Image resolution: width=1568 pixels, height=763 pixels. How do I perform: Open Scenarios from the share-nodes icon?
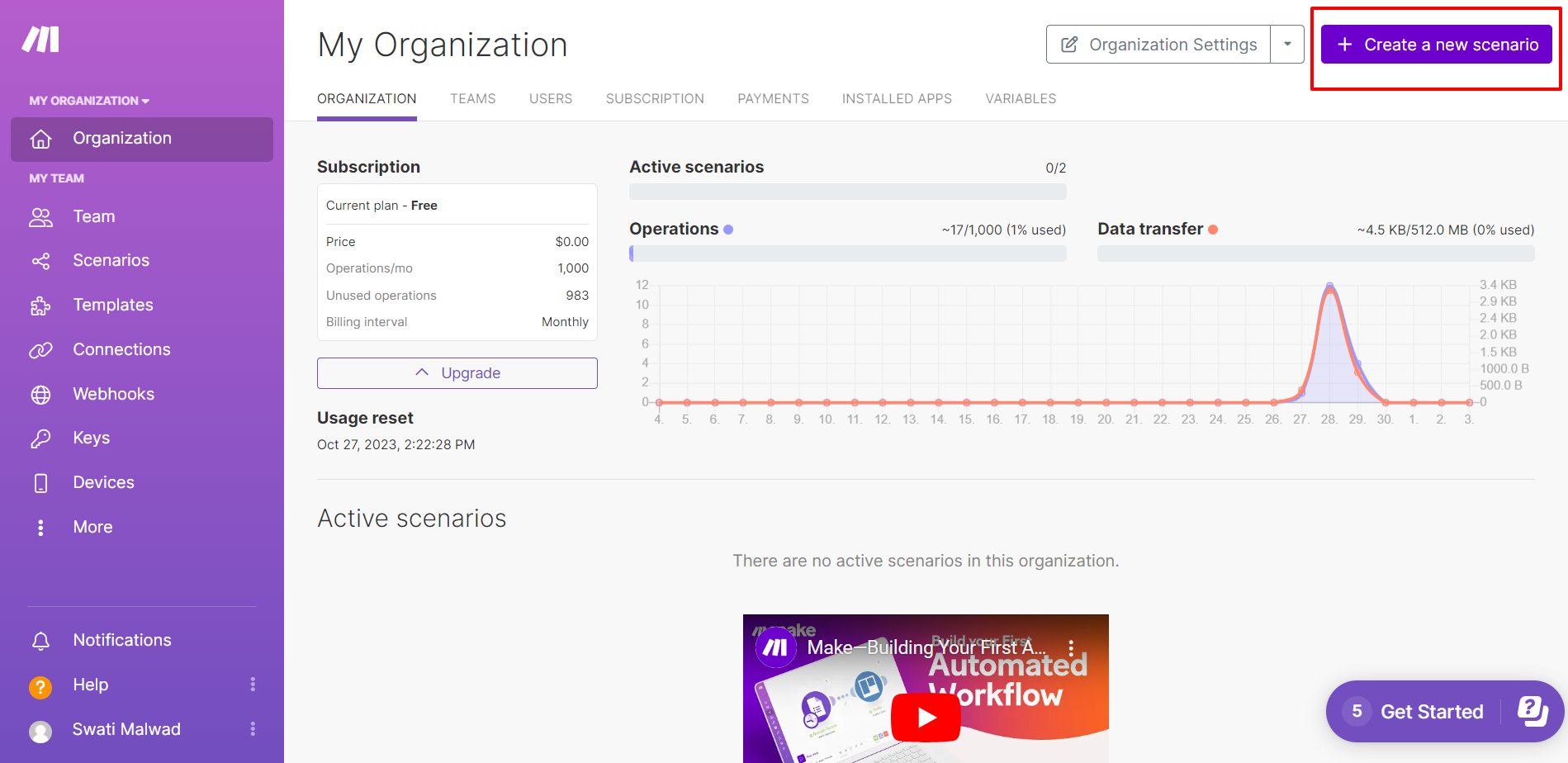(x=40, y=261)
